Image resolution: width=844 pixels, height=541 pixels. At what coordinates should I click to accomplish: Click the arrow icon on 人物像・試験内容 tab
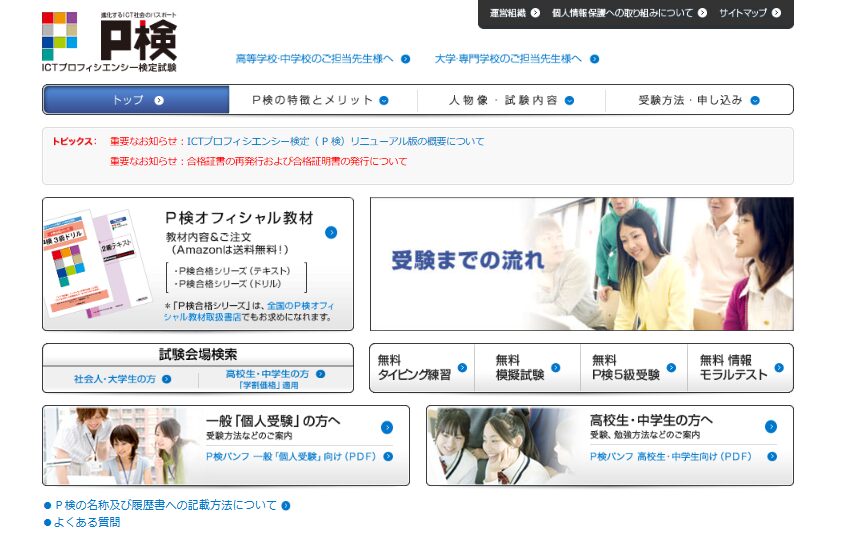click(x=569, y=100)
